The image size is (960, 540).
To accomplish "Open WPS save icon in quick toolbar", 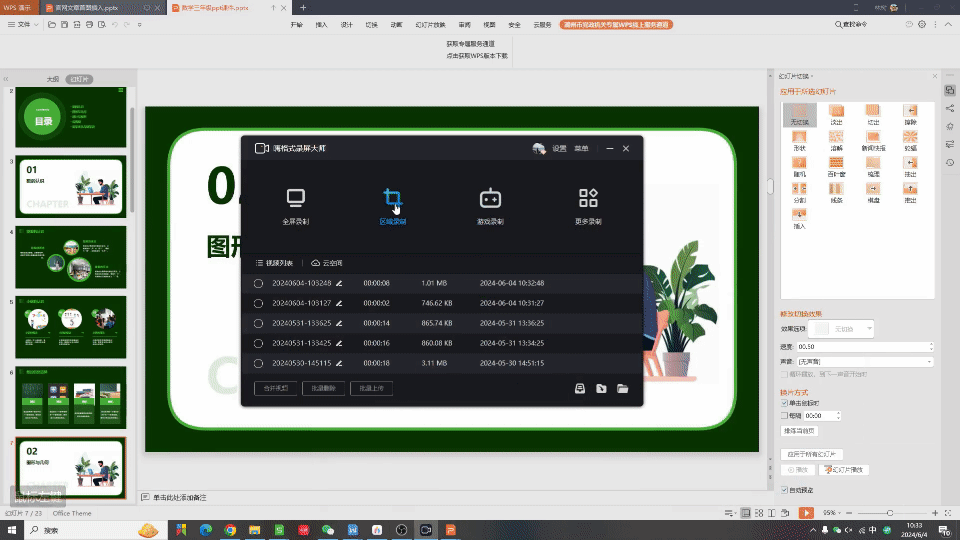I will [x=64, y=24].
